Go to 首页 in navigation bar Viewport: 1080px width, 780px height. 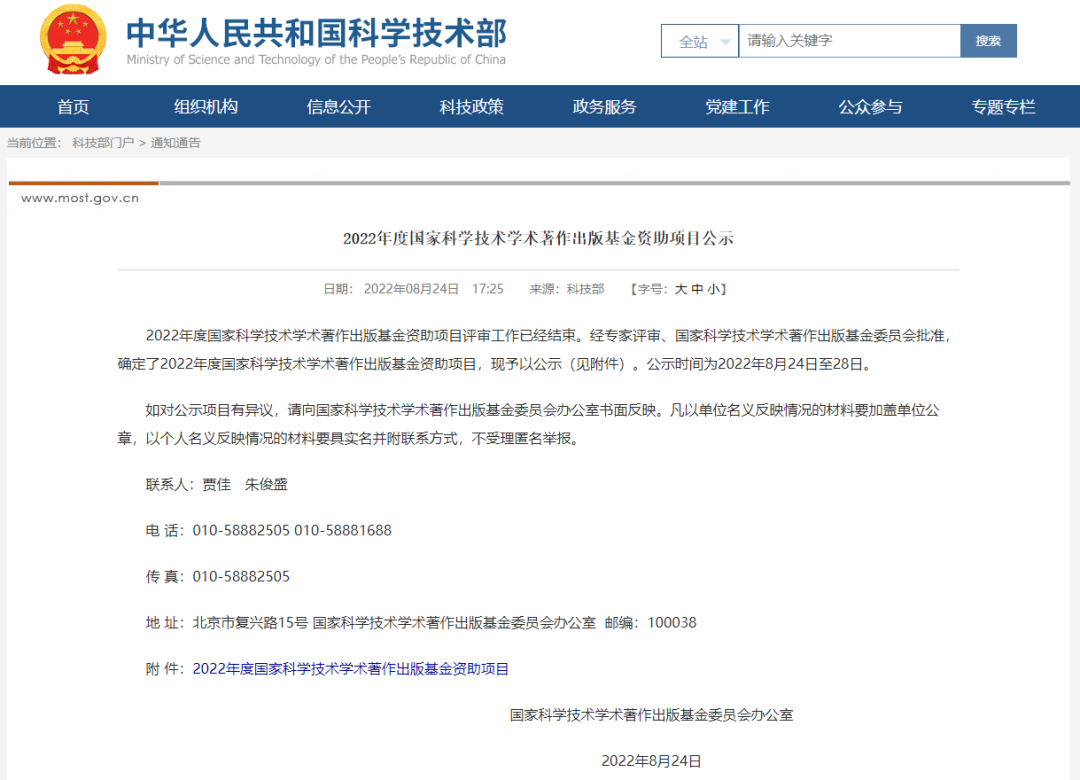[73, 107]
